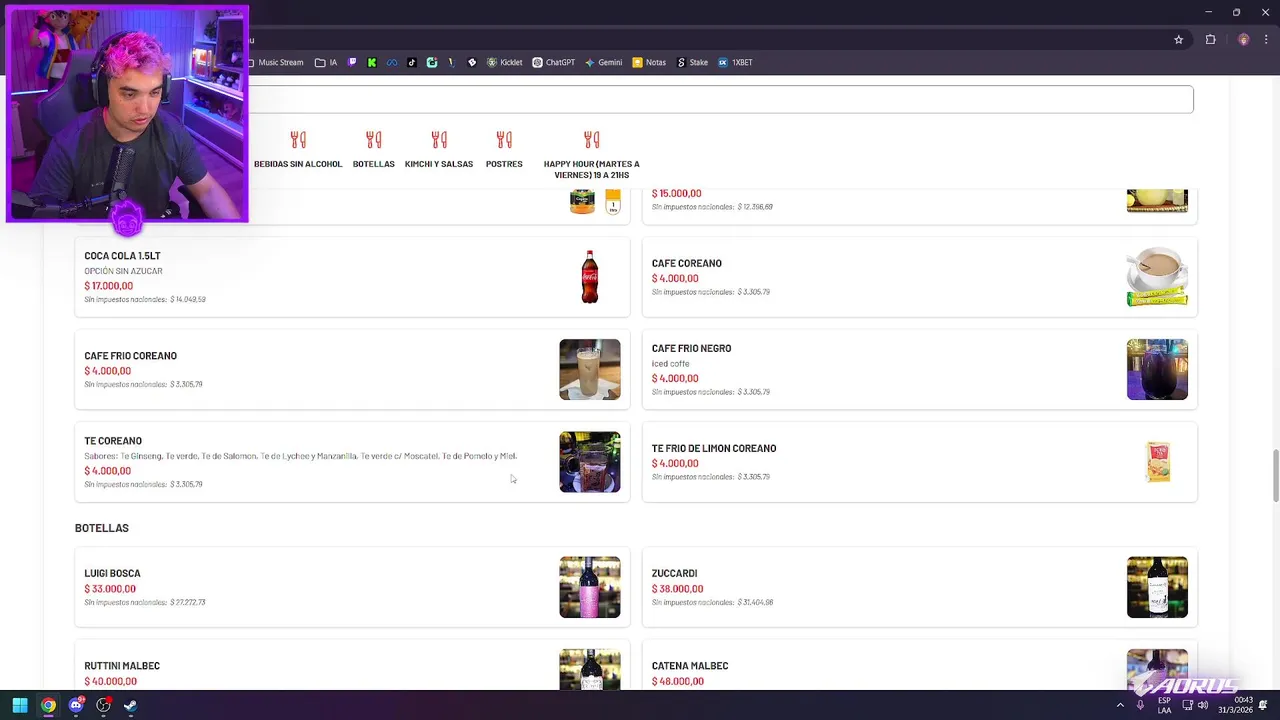Click the $ 33.000,00 Luigi Bosca price
Viewport: 1280px width, 720px height.
110,589
